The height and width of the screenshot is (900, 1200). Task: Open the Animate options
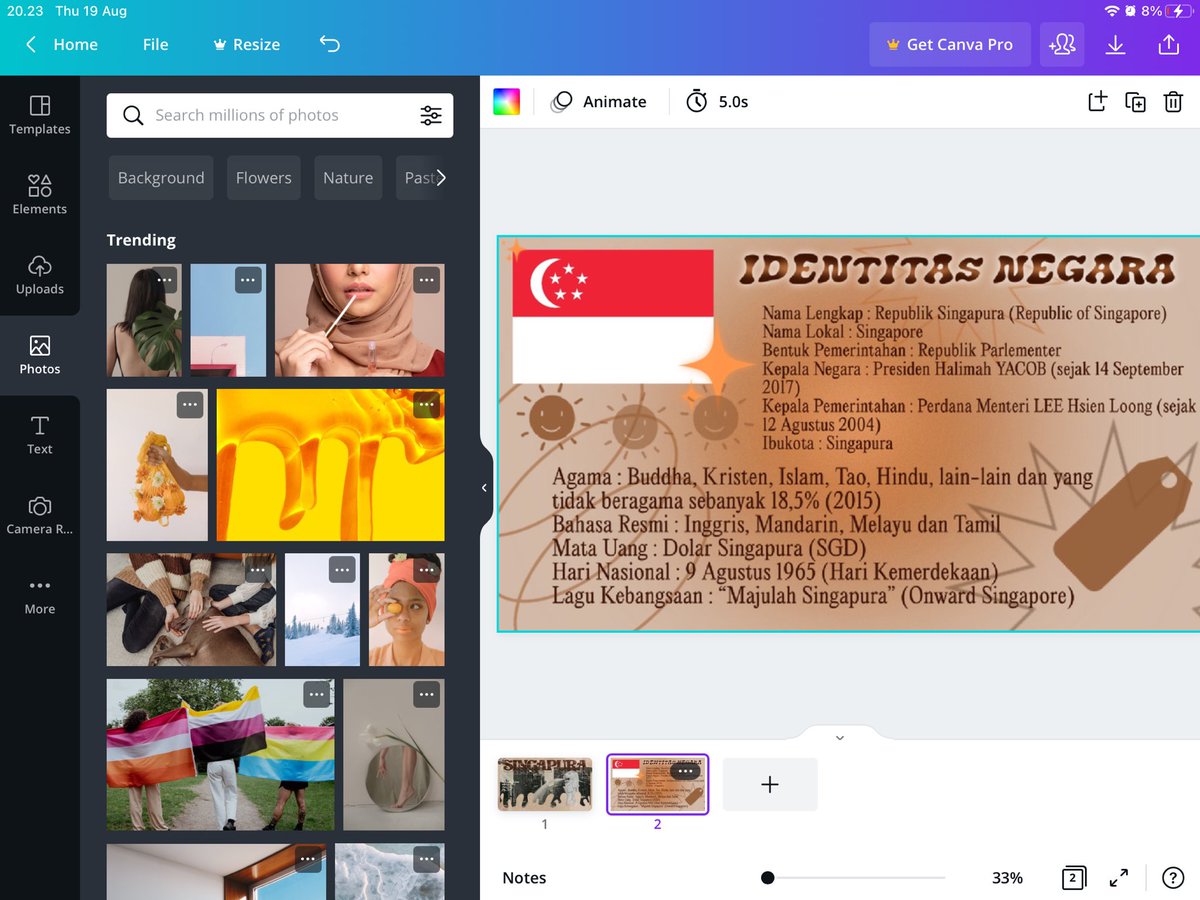click(x=600, y=101)
